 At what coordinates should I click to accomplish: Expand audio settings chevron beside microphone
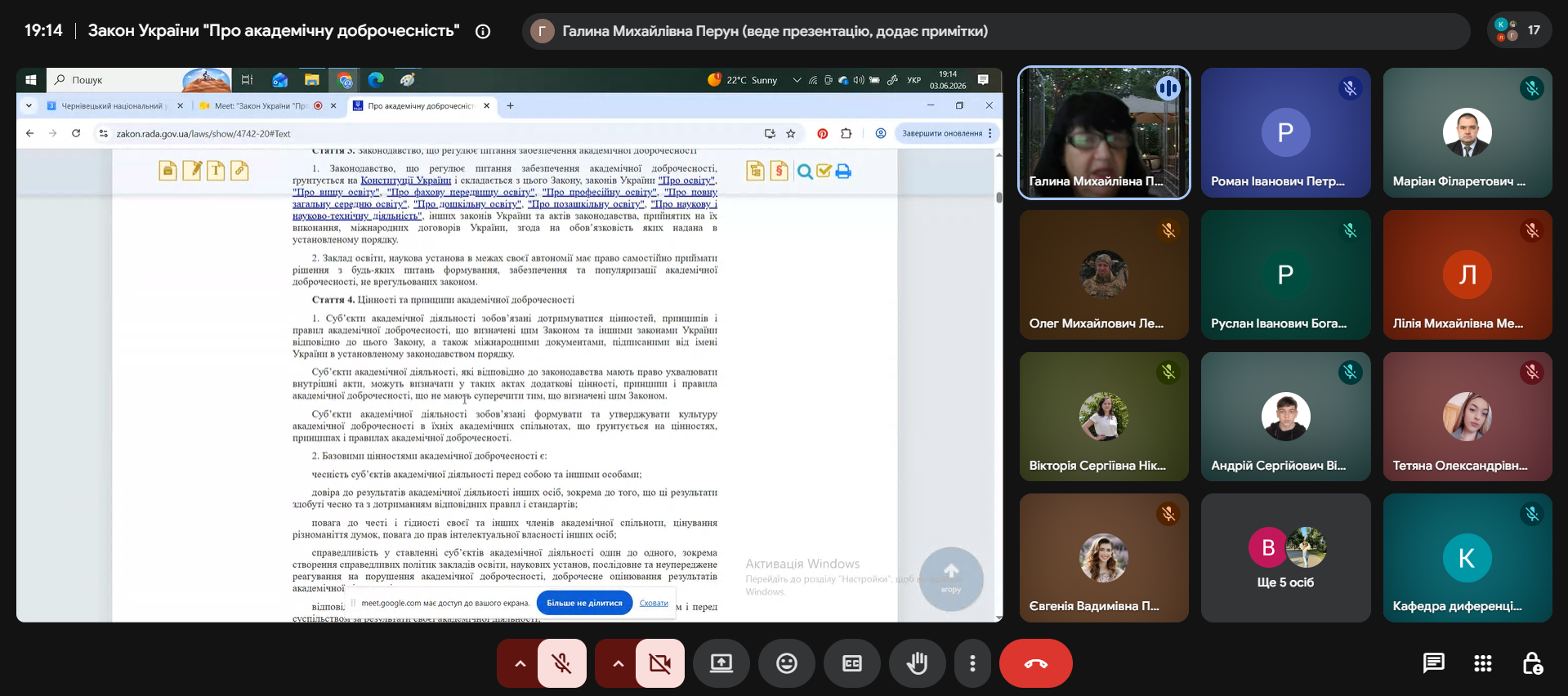coord(520,663)
